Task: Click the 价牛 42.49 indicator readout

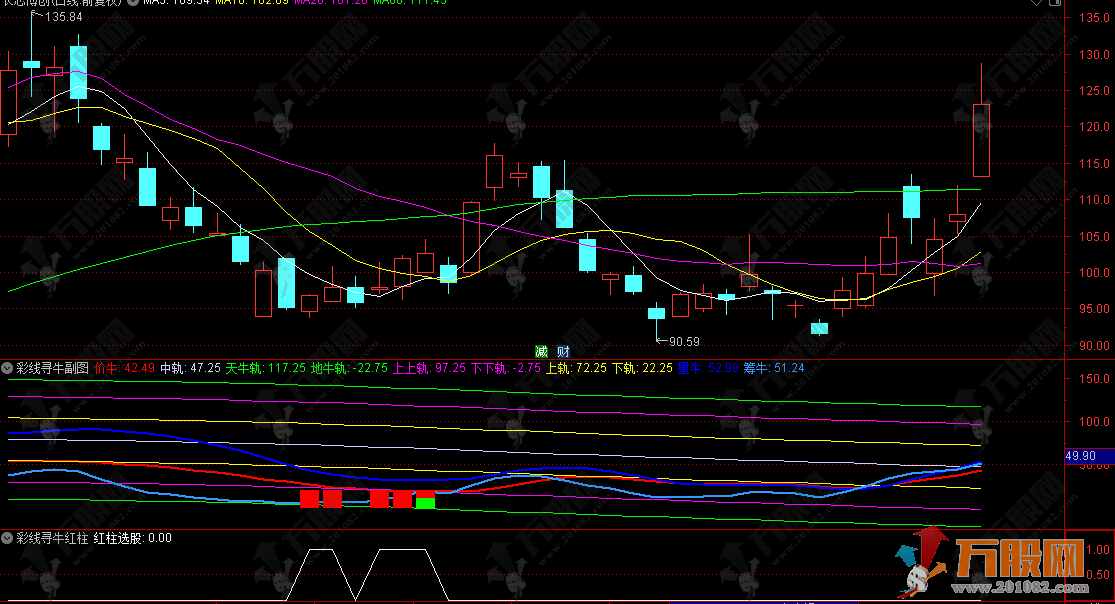Action: 124,368
